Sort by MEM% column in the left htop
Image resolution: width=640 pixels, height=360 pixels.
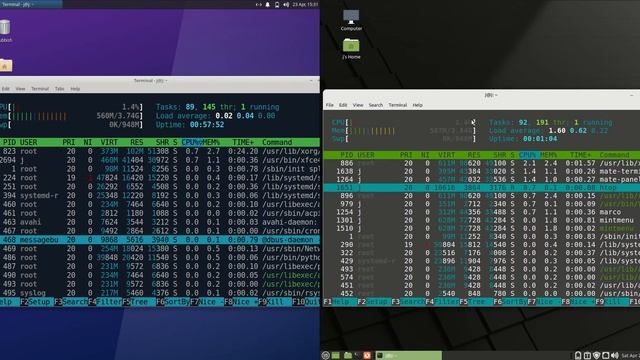pyautogui.click(x=211, y=142)
